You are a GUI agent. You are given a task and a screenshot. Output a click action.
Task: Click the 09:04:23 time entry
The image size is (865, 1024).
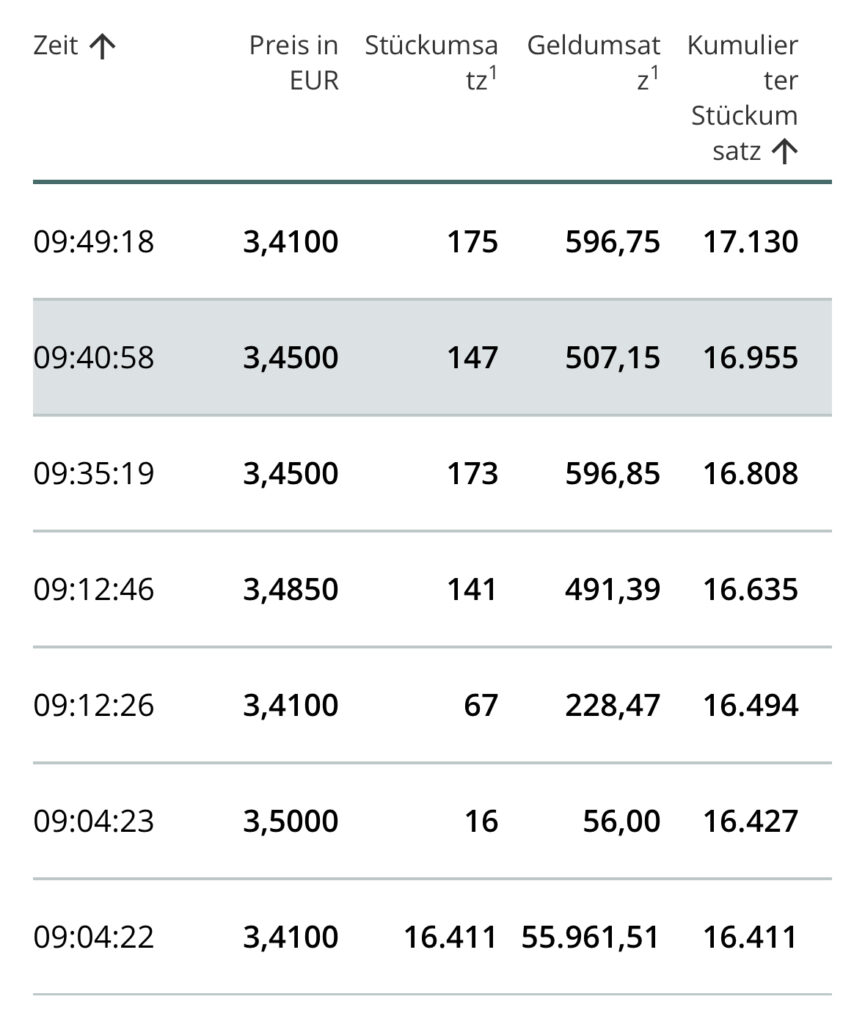[94, 821]
